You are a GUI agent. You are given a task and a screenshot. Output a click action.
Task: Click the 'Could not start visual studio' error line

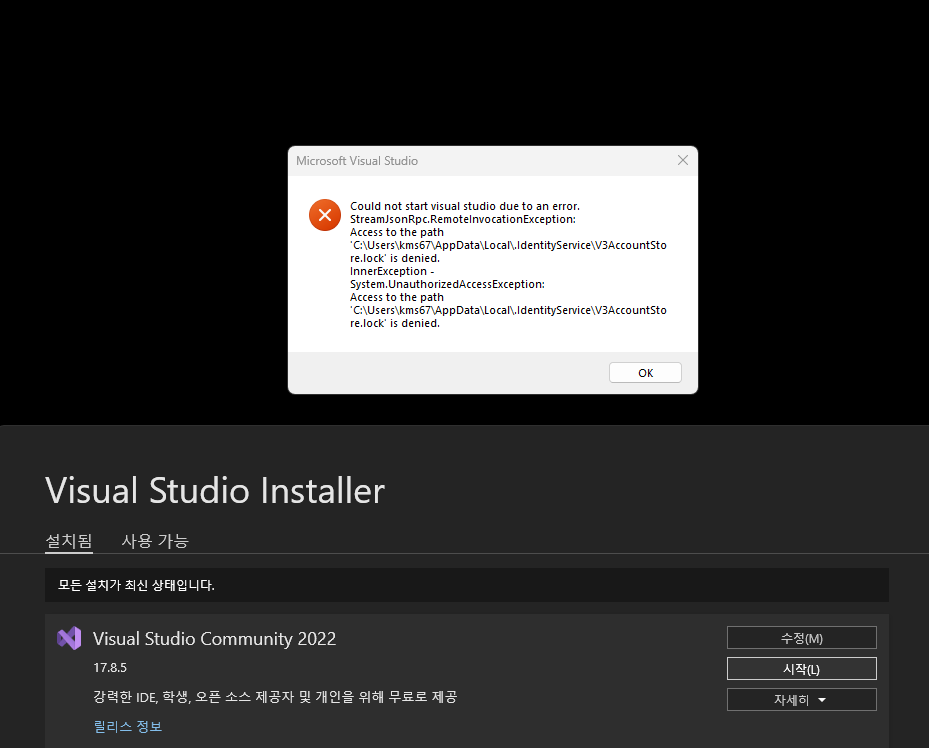464,206
